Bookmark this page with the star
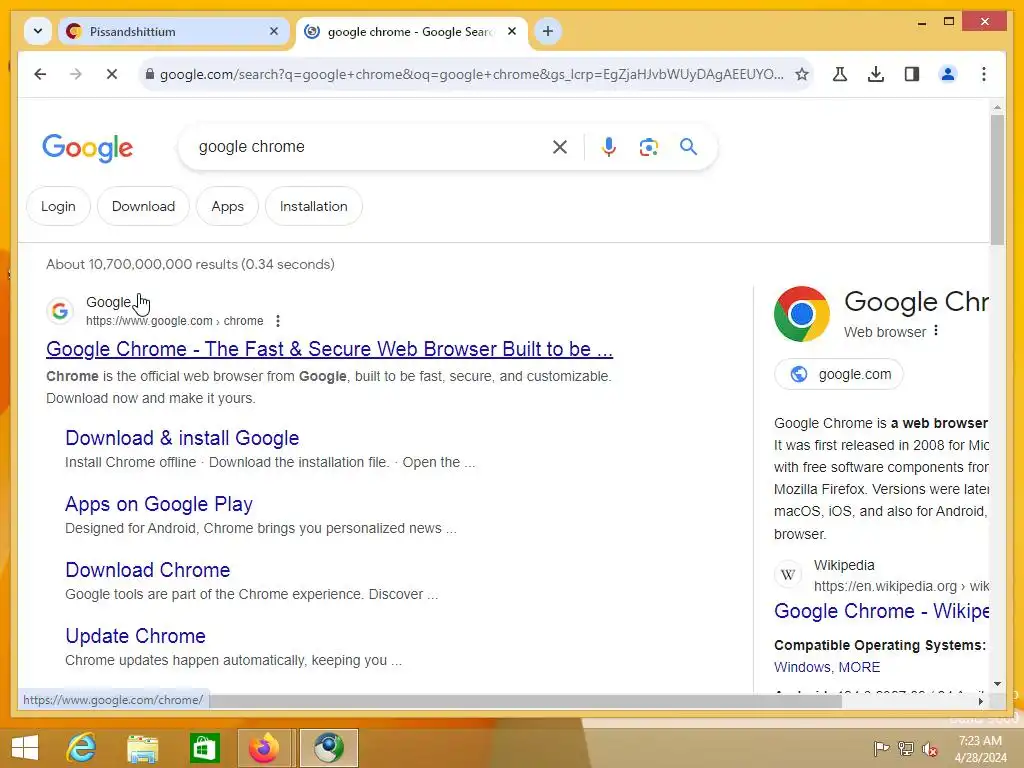1024x768 pixels. coord(802,74)
